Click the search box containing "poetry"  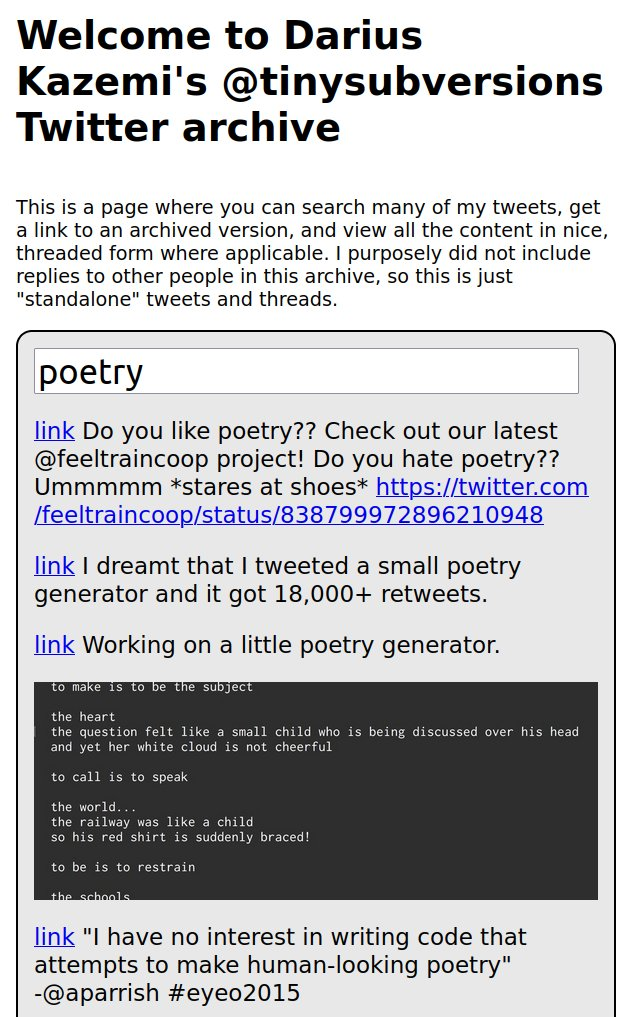pyautogui.click(x=306, y=371)
